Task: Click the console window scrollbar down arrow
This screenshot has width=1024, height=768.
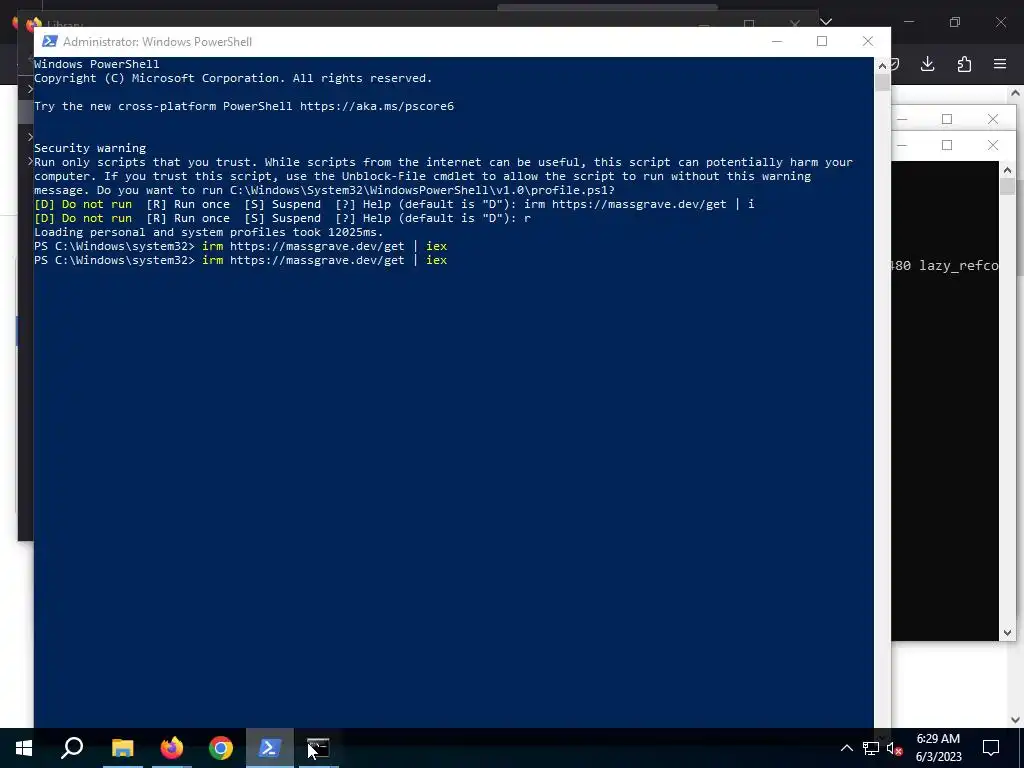Action: click(x=1007, y=632)
